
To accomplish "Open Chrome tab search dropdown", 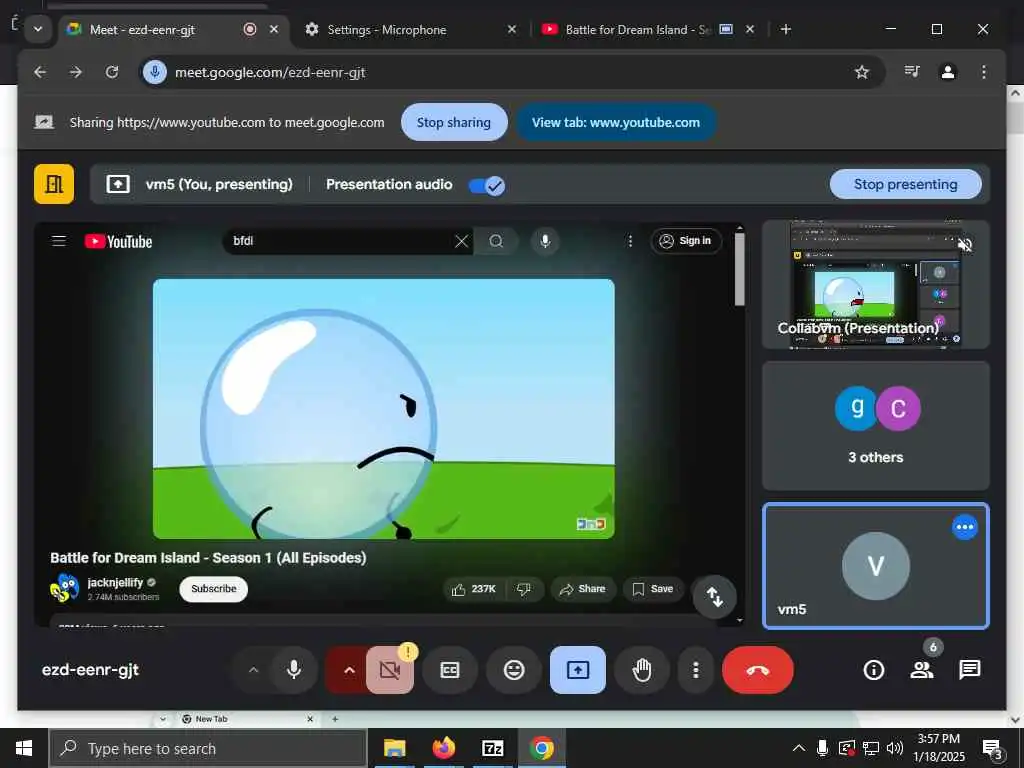I will tap(38, 29).
